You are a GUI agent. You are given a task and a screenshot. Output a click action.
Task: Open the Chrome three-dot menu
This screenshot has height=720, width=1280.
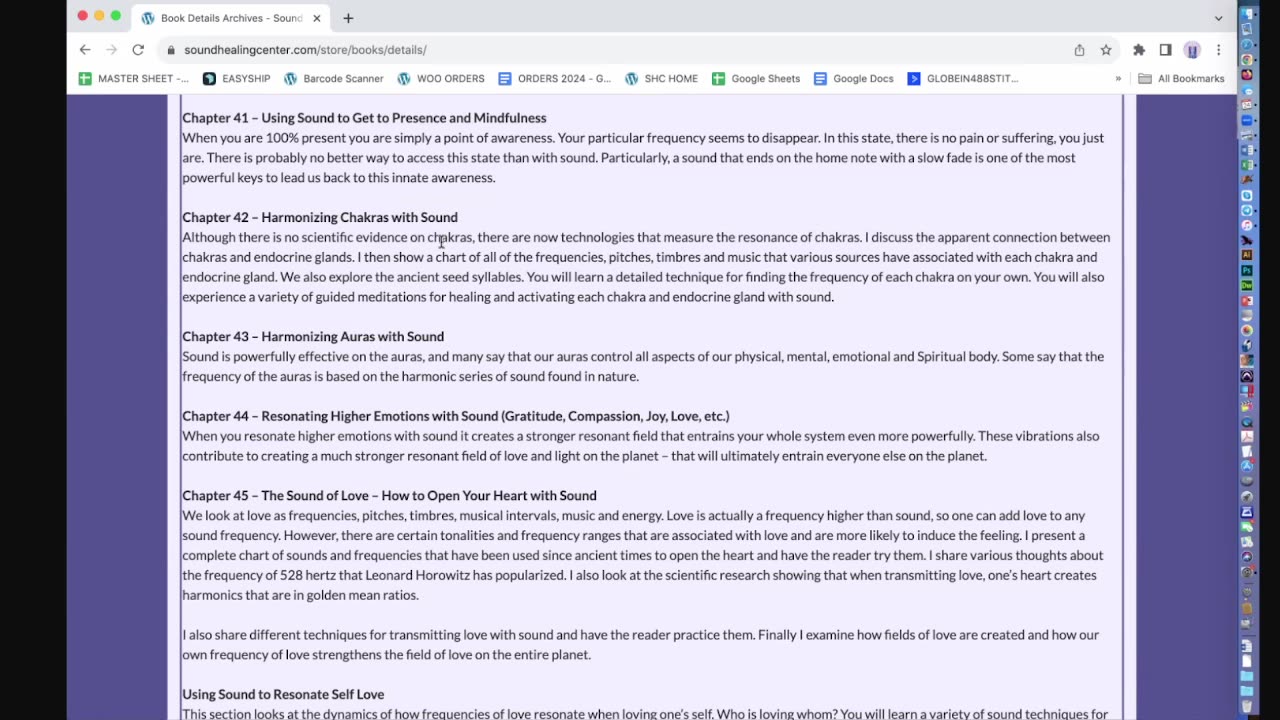click(x=1218, y=50)
